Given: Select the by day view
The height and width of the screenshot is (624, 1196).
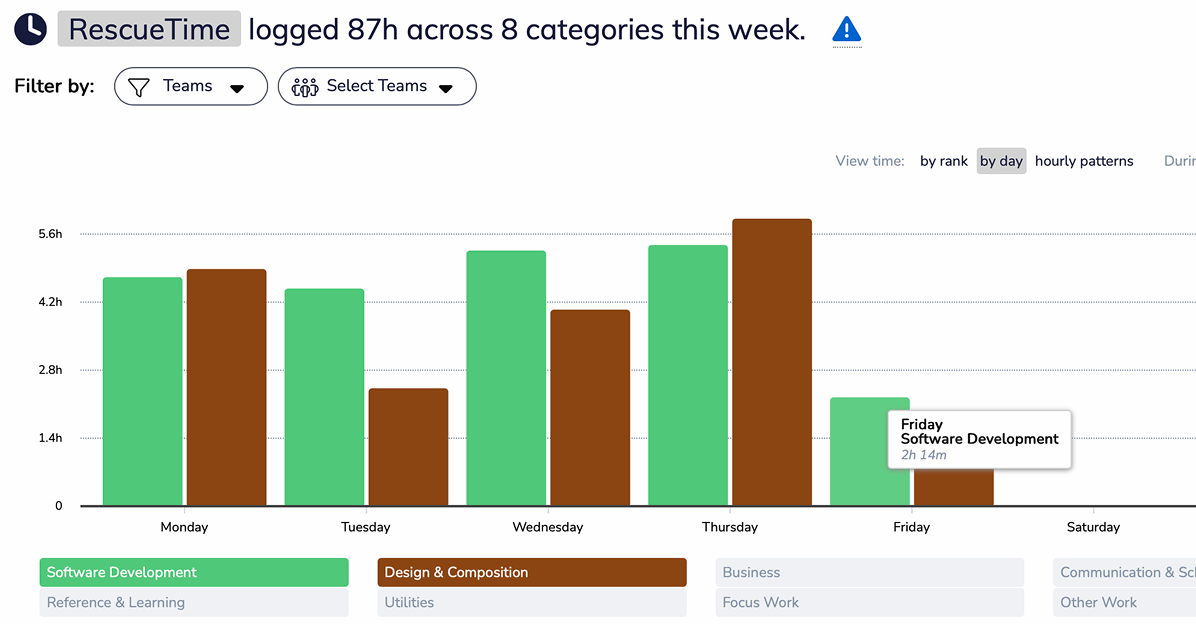Looking at the screenshot, I should pos(1001,161).
